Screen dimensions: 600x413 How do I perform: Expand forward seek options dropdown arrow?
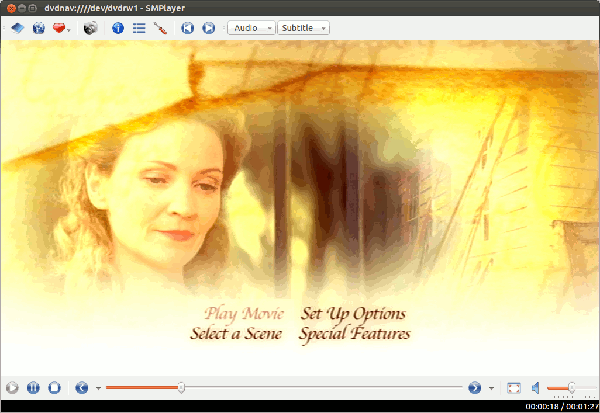(x=491, y=388)
